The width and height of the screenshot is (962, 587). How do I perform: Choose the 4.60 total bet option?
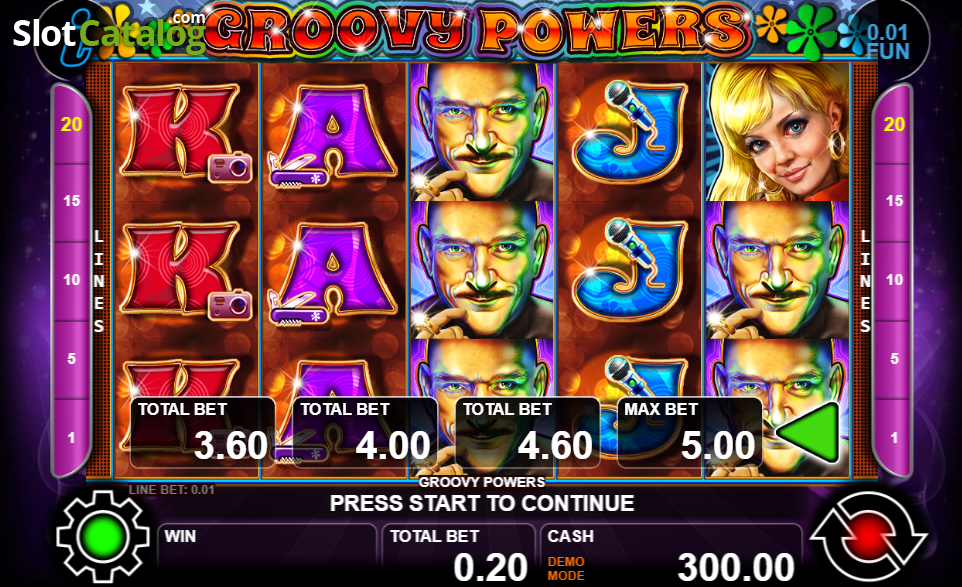[528, 433]
